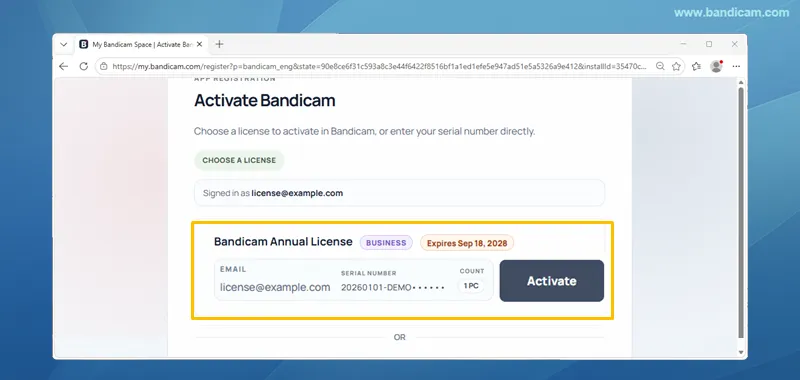Click the scrollbar up arrow
The width and height of the screenshot is (800, 380).
coord(741,82)
